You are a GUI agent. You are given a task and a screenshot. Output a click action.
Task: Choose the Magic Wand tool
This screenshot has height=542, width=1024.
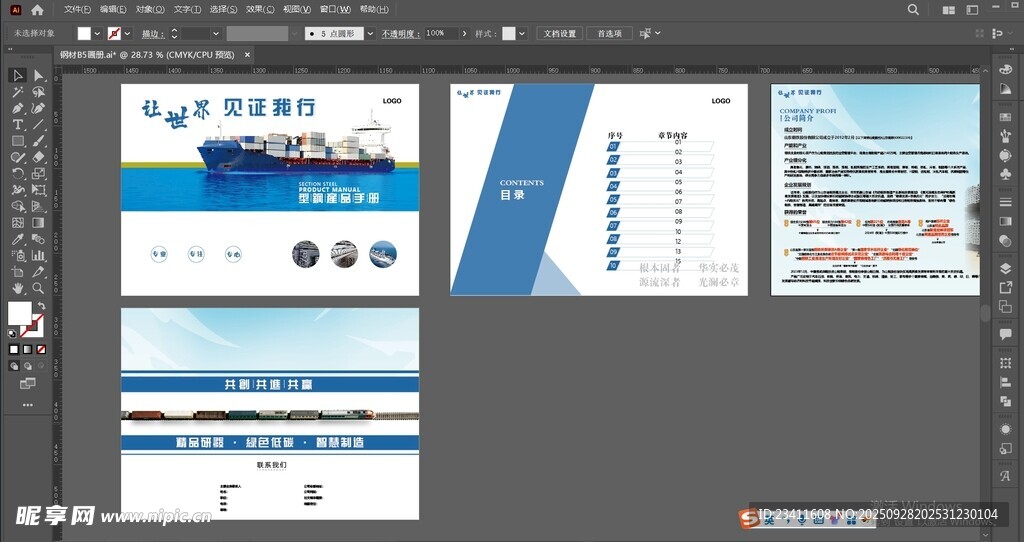click(x=18, y=92)
